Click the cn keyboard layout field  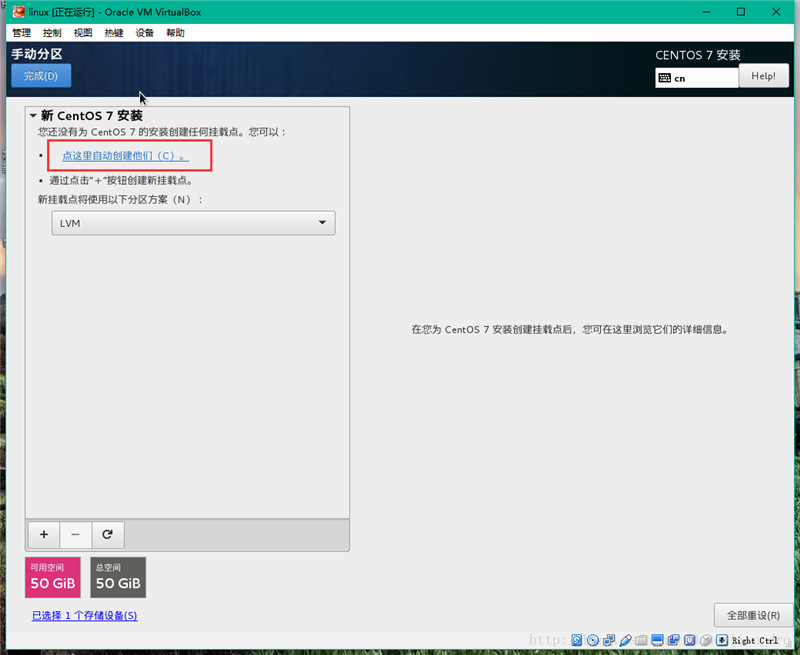point(697,78)
